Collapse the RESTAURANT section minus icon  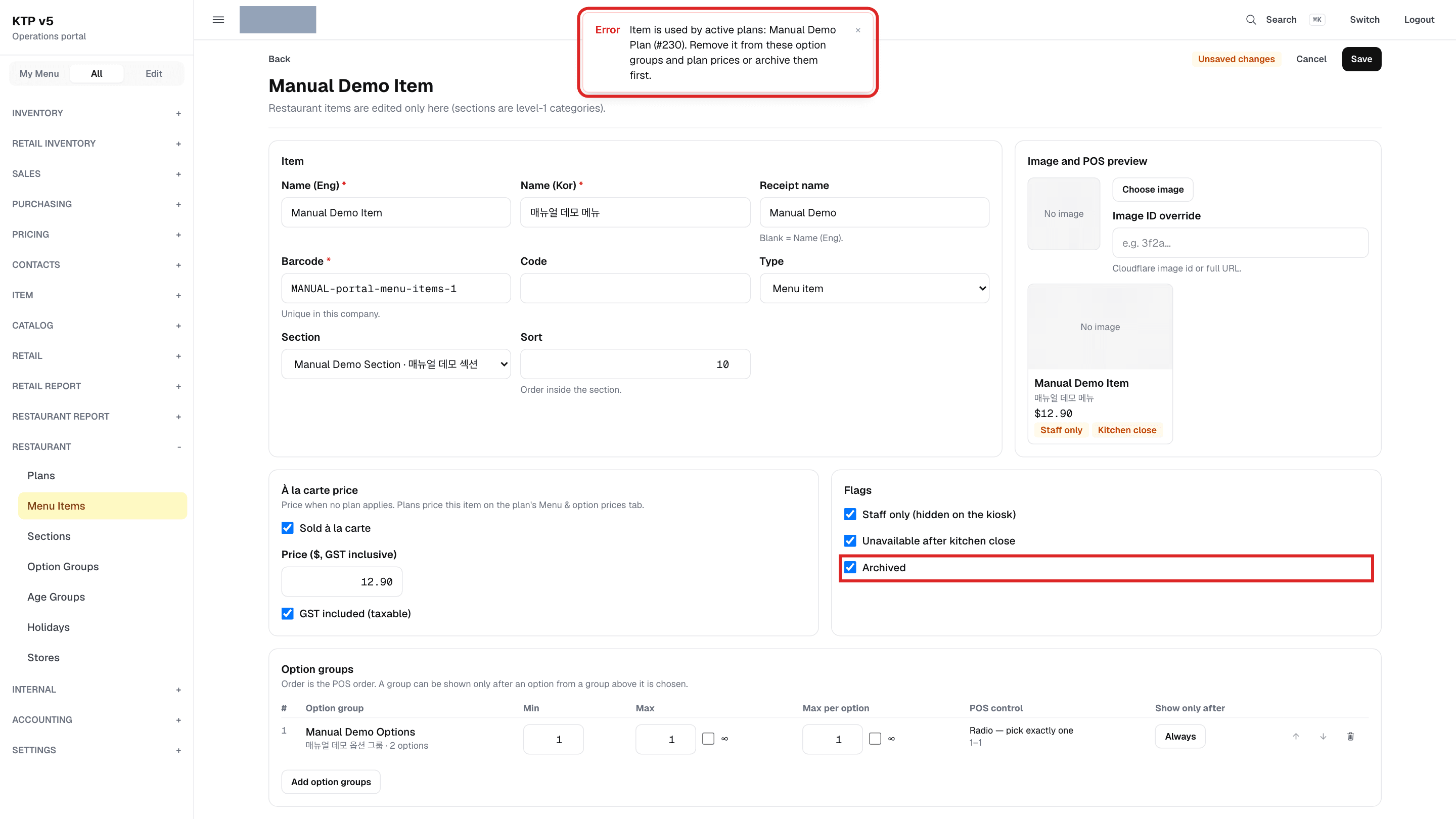click(179, 447)
